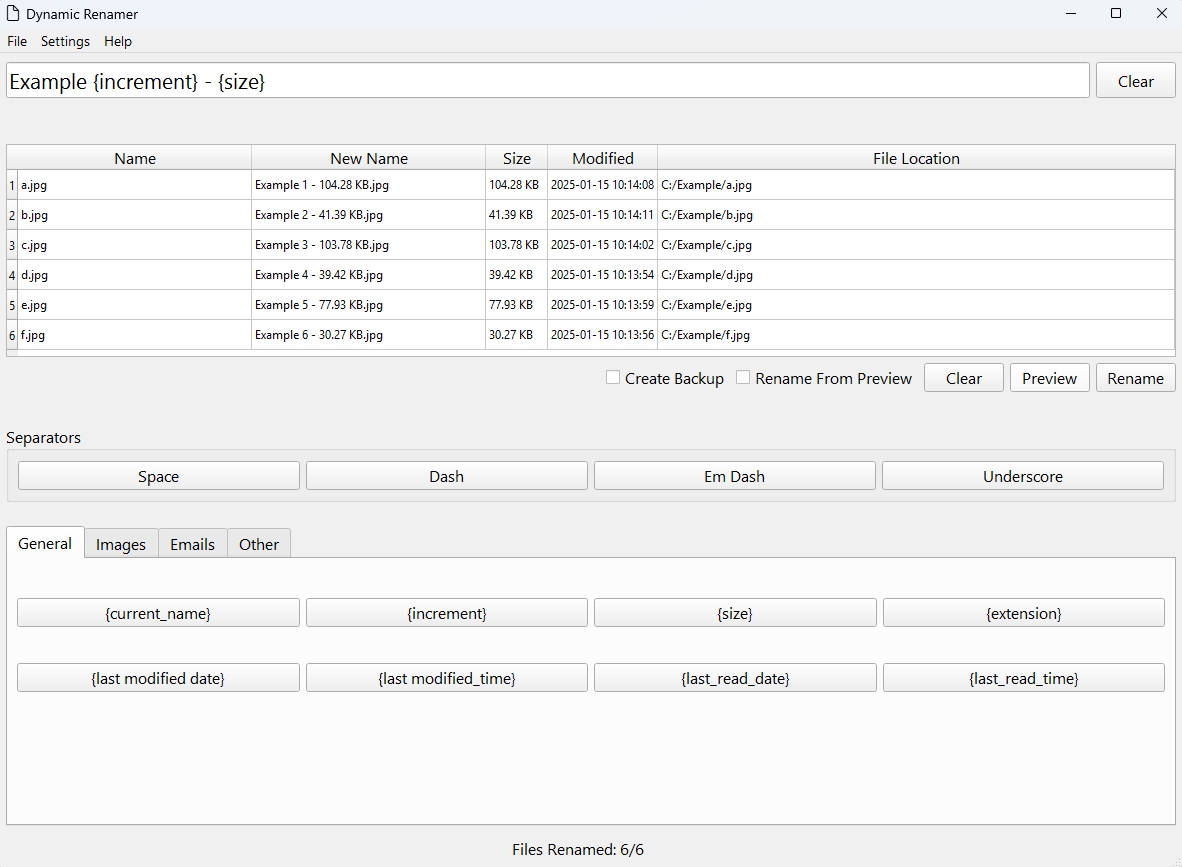Select the b.jpg name cell
Image resolution: width=1182 pixels, height=867 pixels.
[134, 215]
